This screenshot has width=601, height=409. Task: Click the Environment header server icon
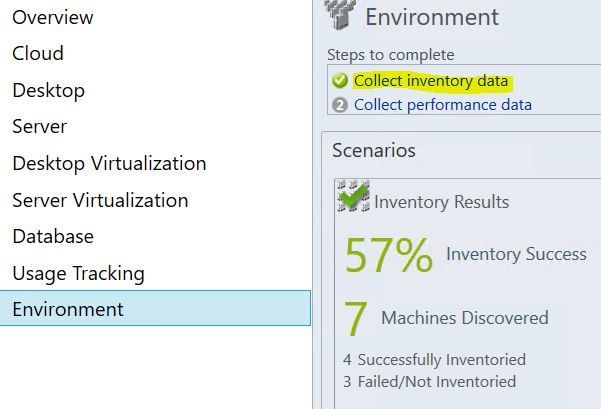tap(340, 13)
